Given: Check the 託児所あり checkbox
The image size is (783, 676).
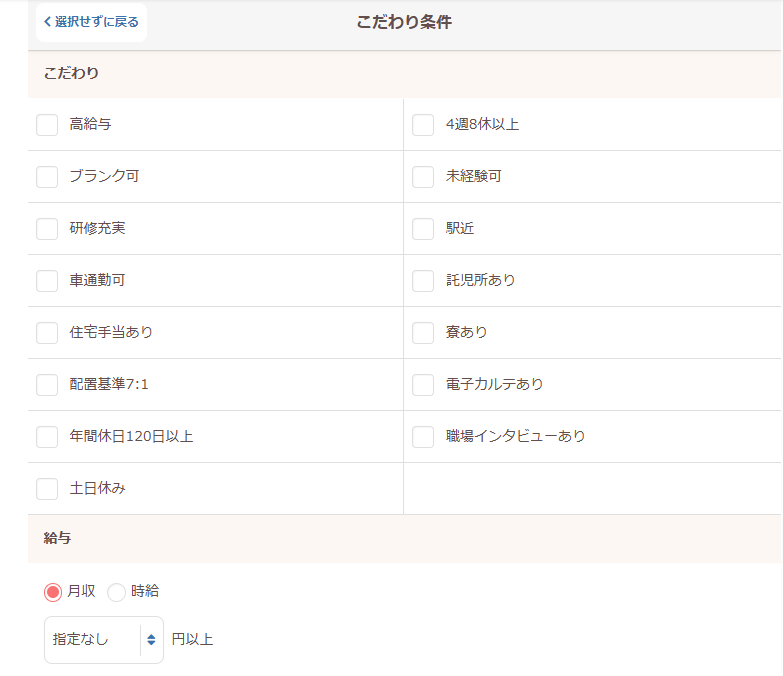Looking at the screenshot, I should click(x=423, y=281).
